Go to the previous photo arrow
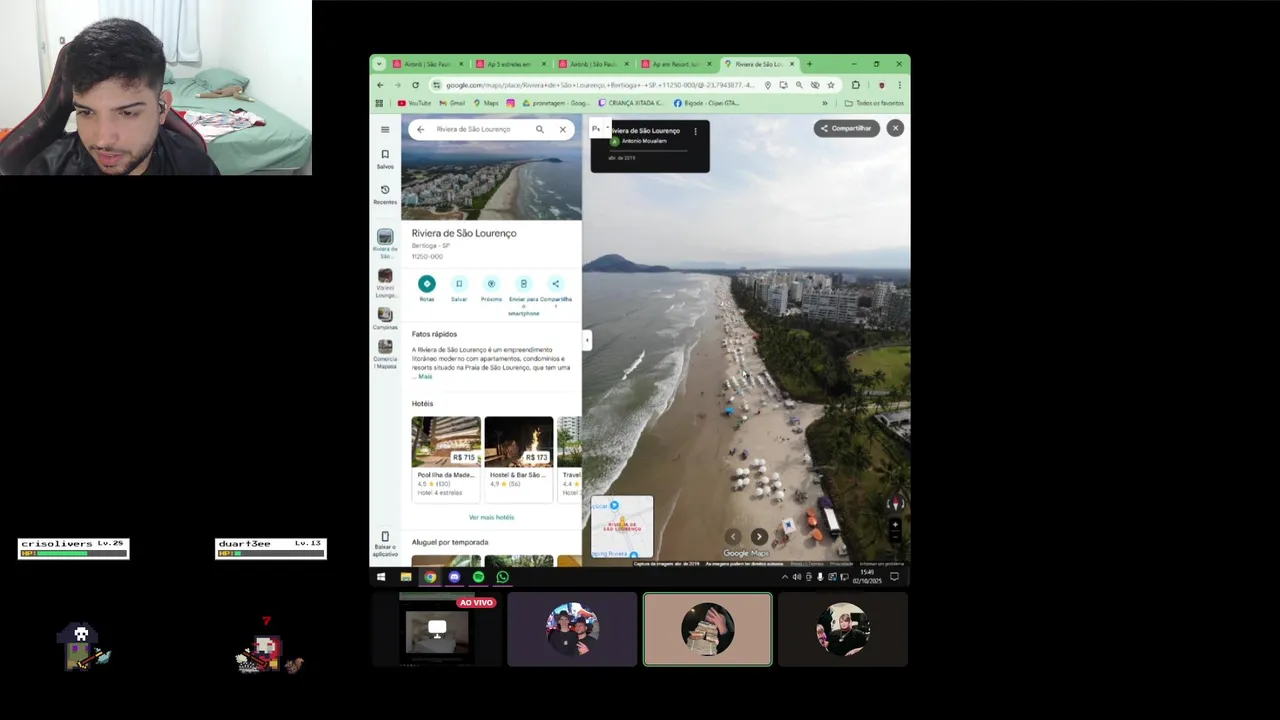 [733, 537]
